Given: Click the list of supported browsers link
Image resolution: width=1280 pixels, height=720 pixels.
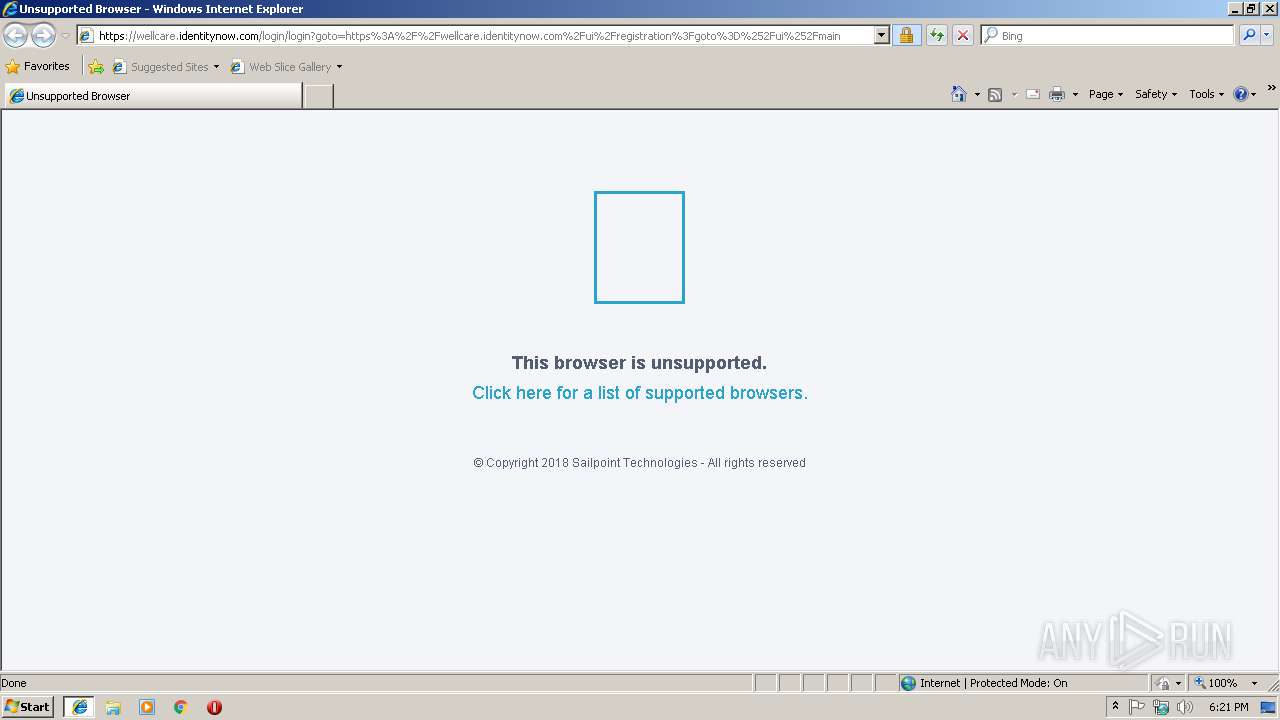Looking at the screenshot, I should point(640,393).
